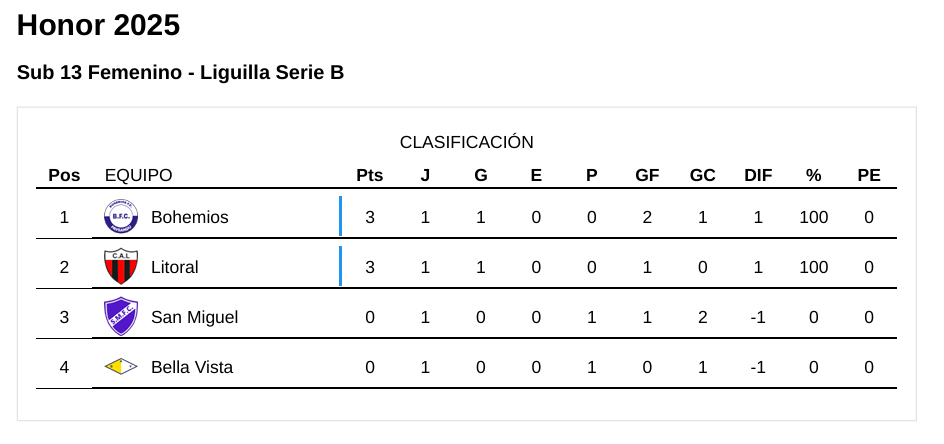Select the San Miguel team name
The width and height of the screenshot is (944, 444).
(194, 317)
